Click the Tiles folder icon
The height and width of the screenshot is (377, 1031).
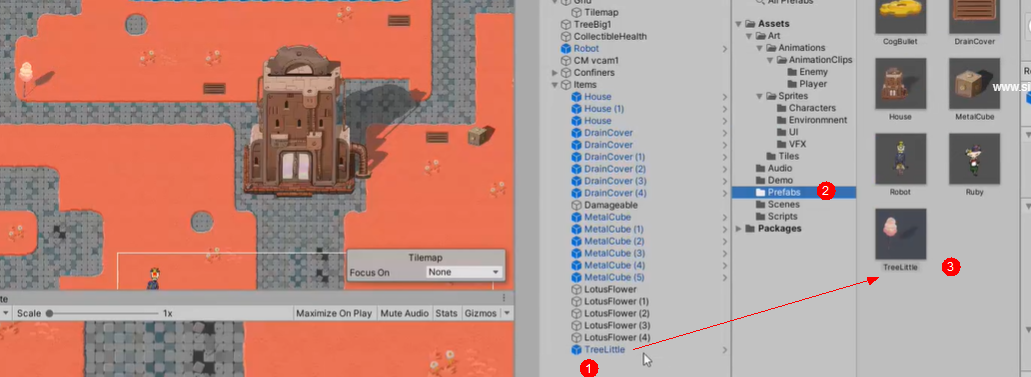tap(771, 156)
